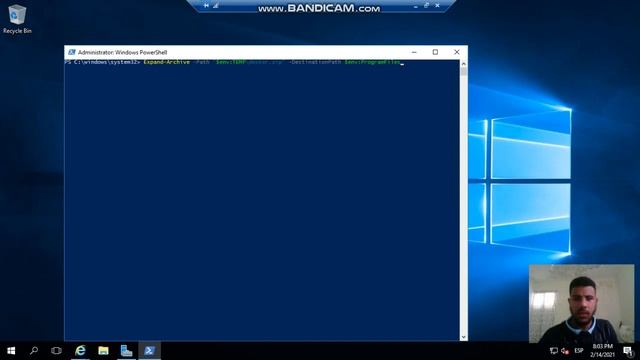
Task: Click PowerShell title bar icon
Action: [x=72, y=52]
